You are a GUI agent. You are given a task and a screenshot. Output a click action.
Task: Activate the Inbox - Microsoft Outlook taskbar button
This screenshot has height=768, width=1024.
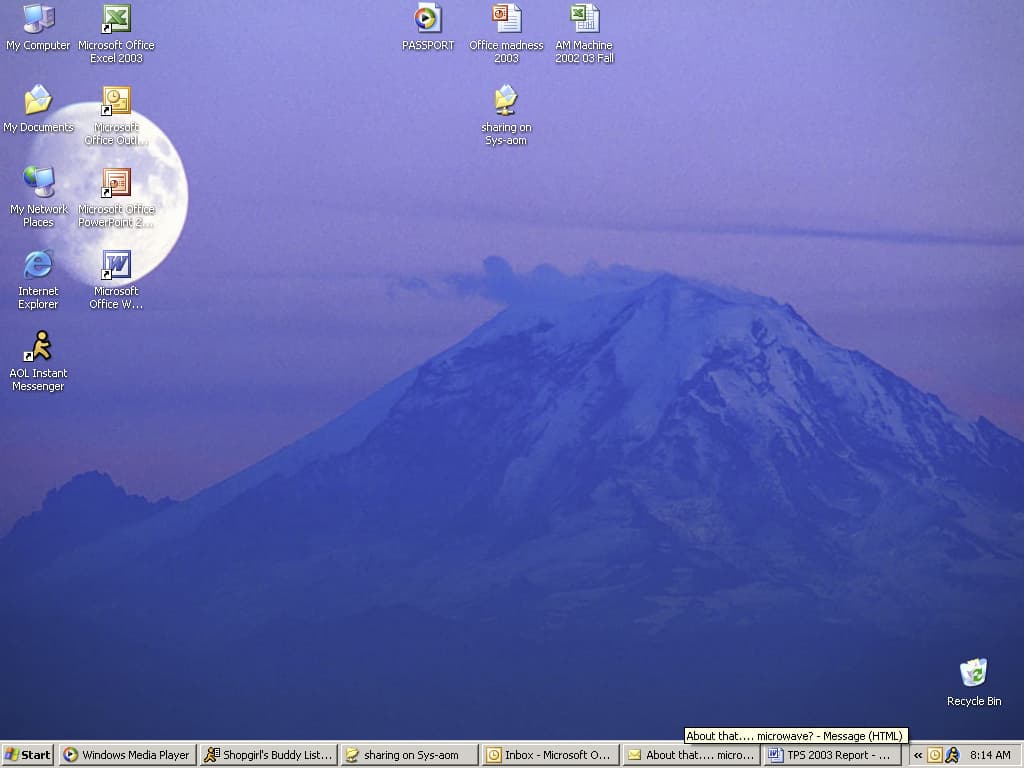[x=549, y=755]
